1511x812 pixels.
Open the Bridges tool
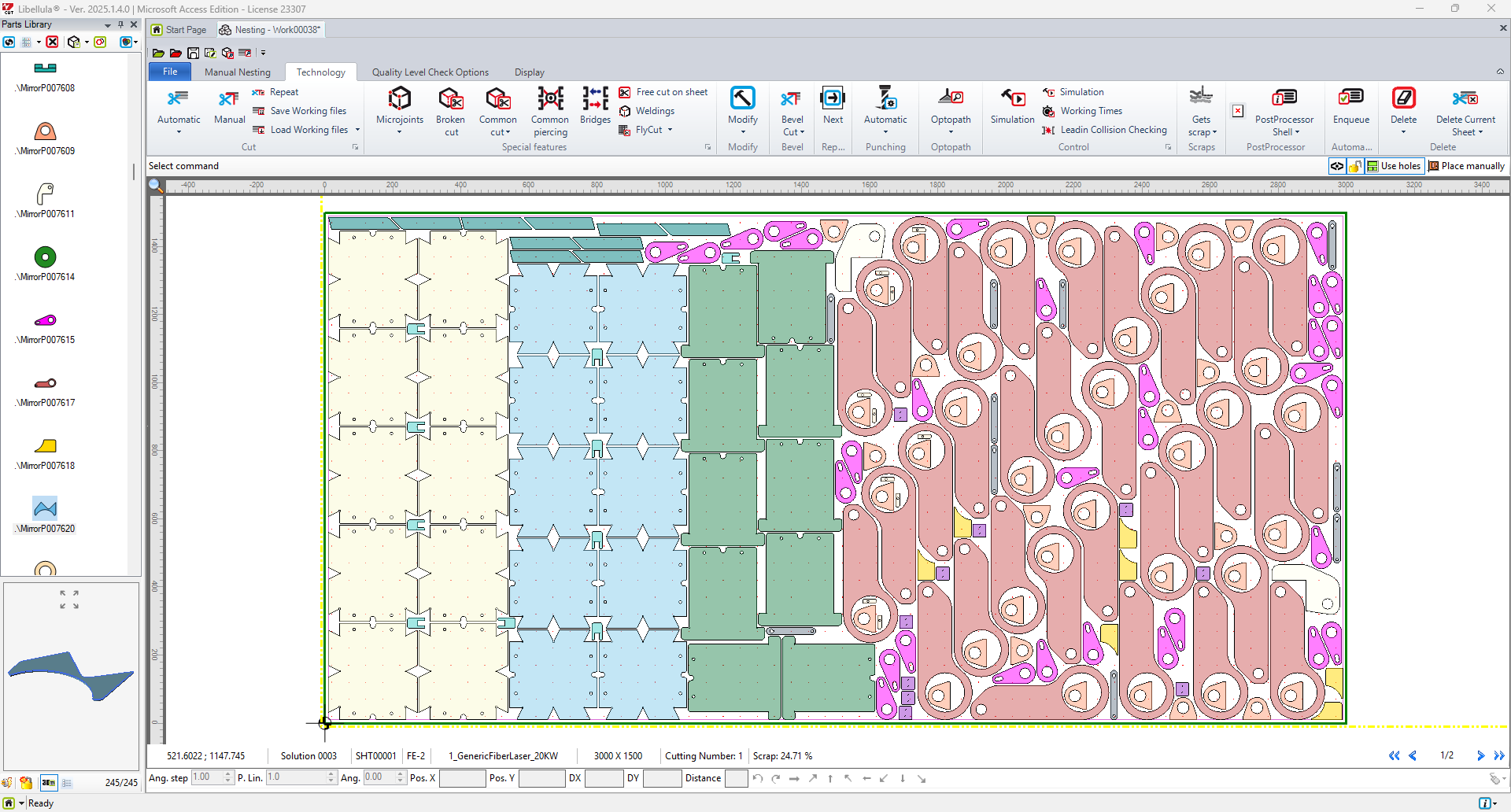click(596, 105)
